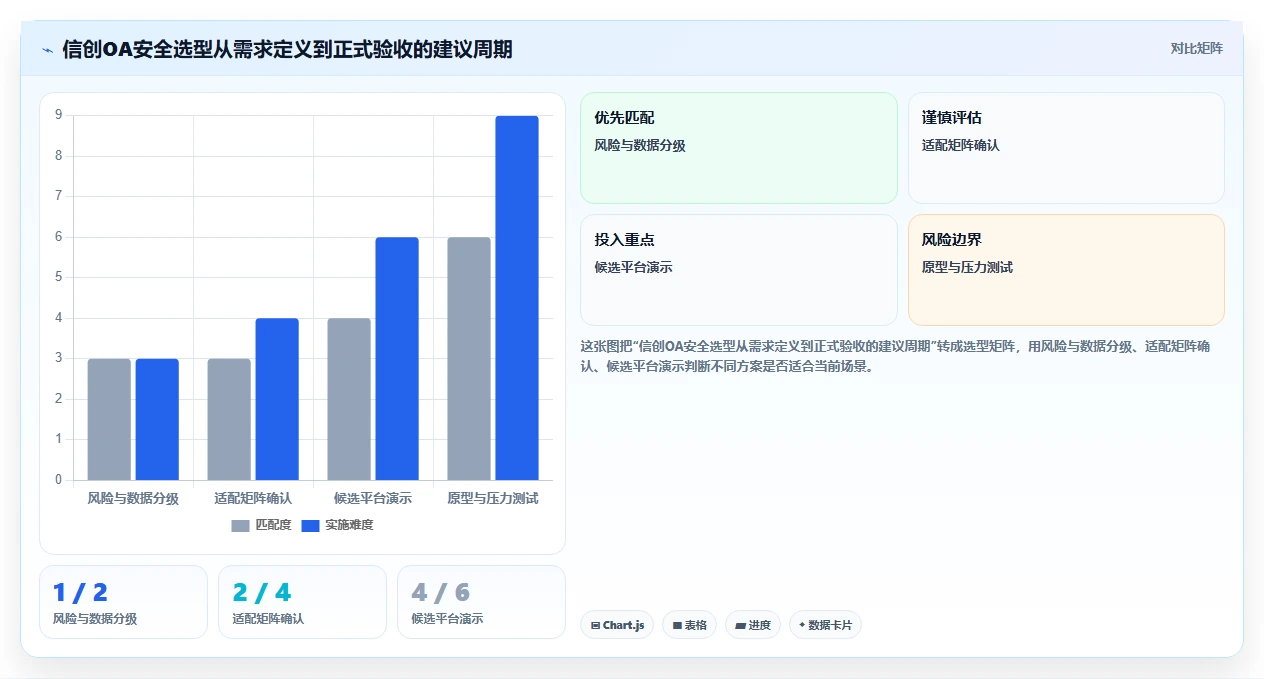
Task: Click the icon inside the 数据卡片 tag
Action: tap(802, 625)
